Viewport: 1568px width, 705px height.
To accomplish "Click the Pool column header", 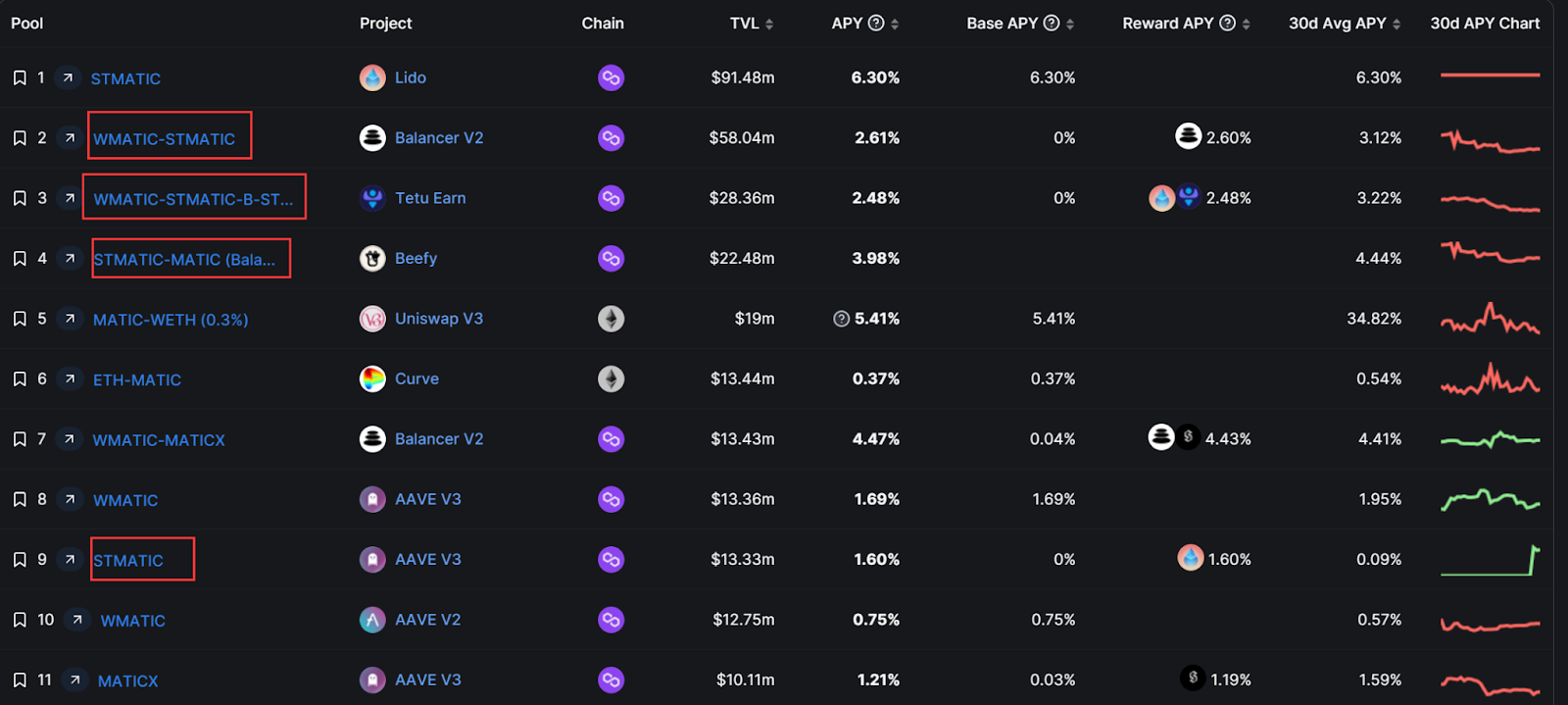I will 27,23.
